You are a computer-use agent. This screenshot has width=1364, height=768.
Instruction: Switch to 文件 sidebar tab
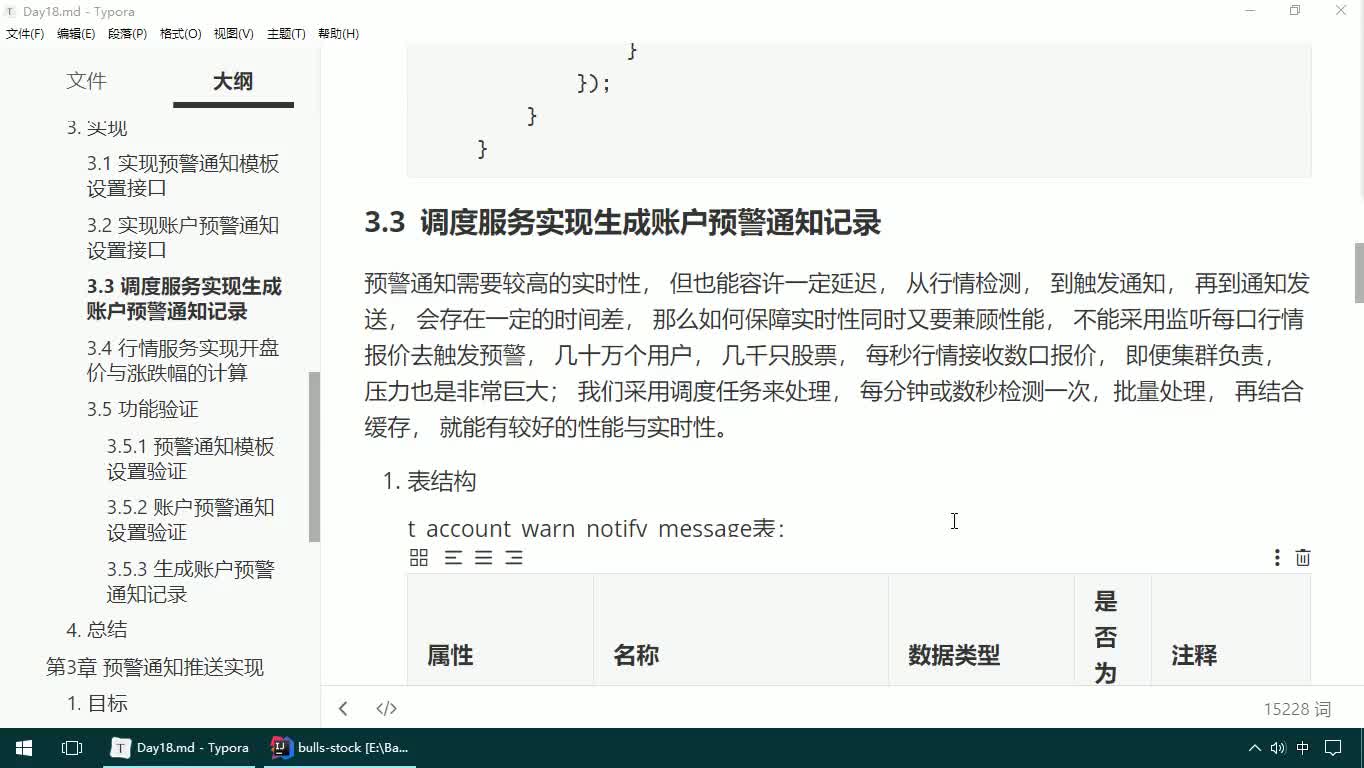tap(86, 81)
